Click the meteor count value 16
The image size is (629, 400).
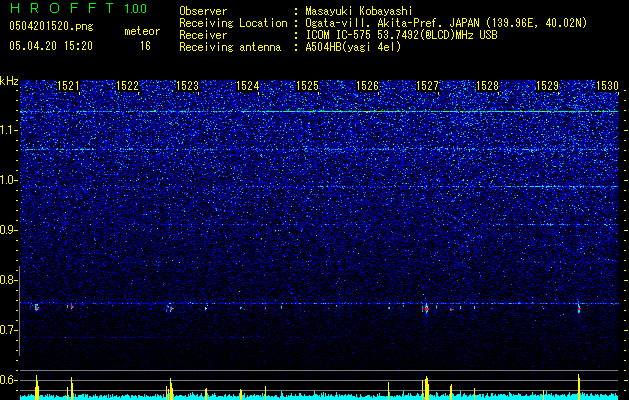coord(145,46)
